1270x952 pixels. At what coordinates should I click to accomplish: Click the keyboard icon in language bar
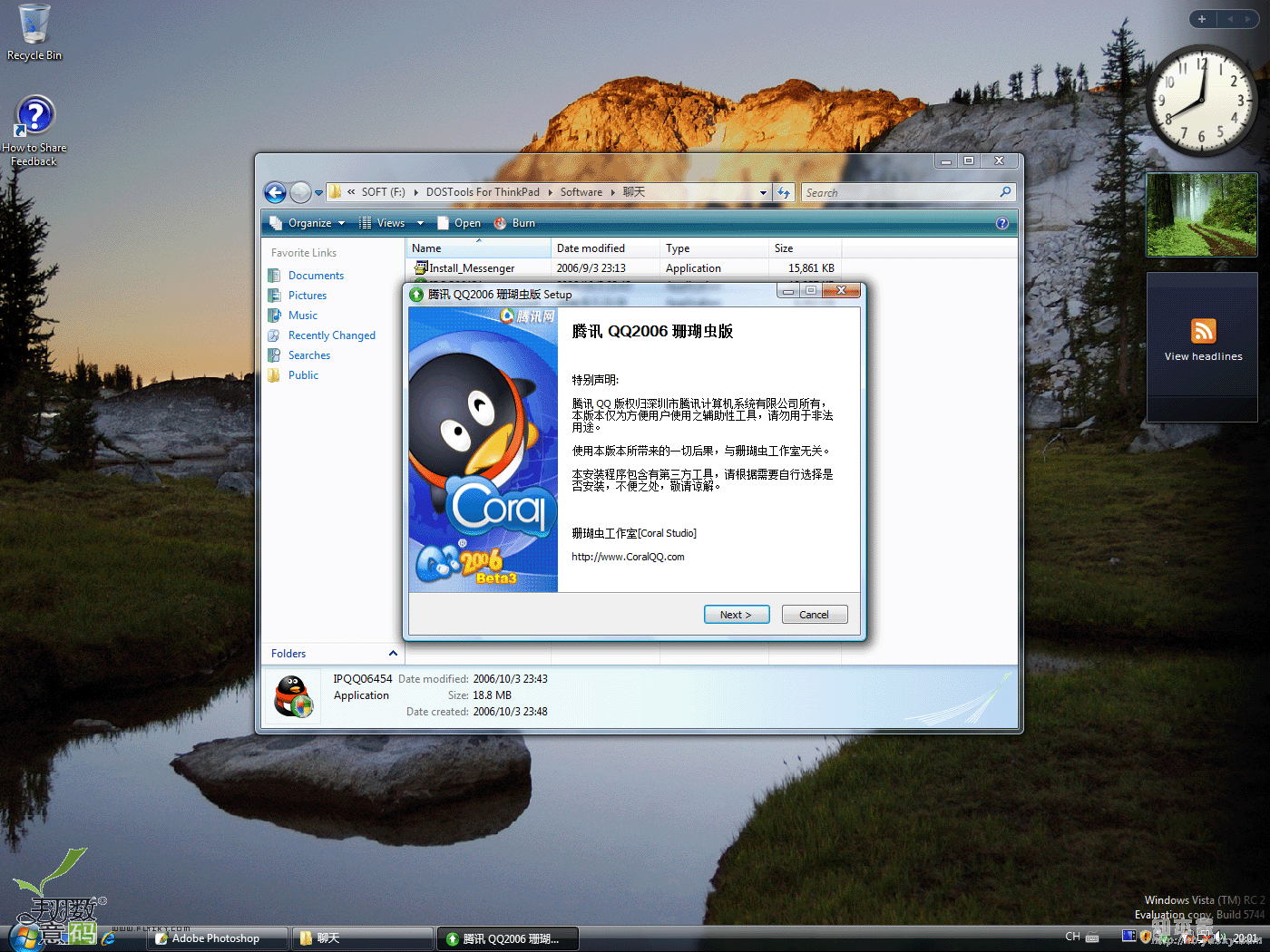pos(1092,937)
